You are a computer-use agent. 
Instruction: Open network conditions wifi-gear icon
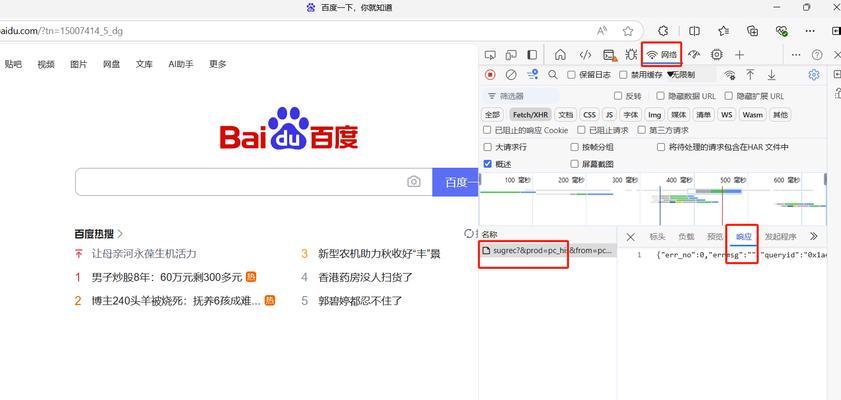tap(730, 75)
